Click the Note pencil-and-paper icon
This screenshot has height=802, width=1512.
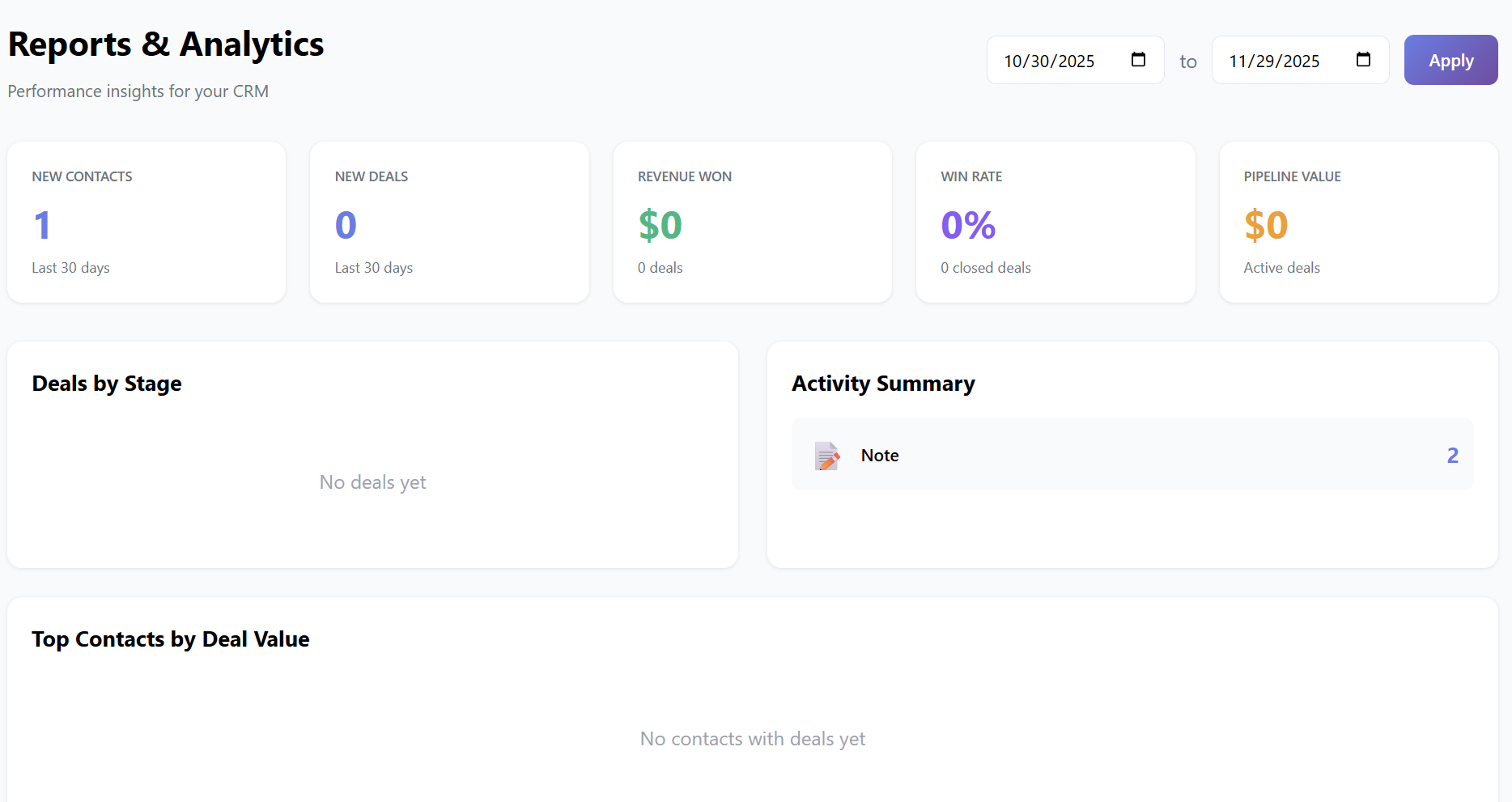(826, 456)
